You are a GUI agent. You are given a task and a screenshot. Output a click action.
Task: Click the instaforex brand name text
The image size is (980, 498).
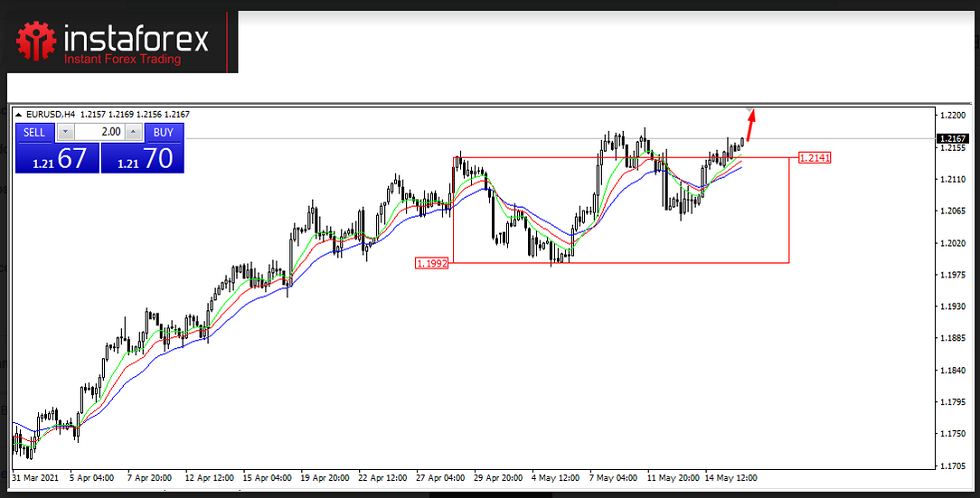pyautogui.click(x=136, y=40)
